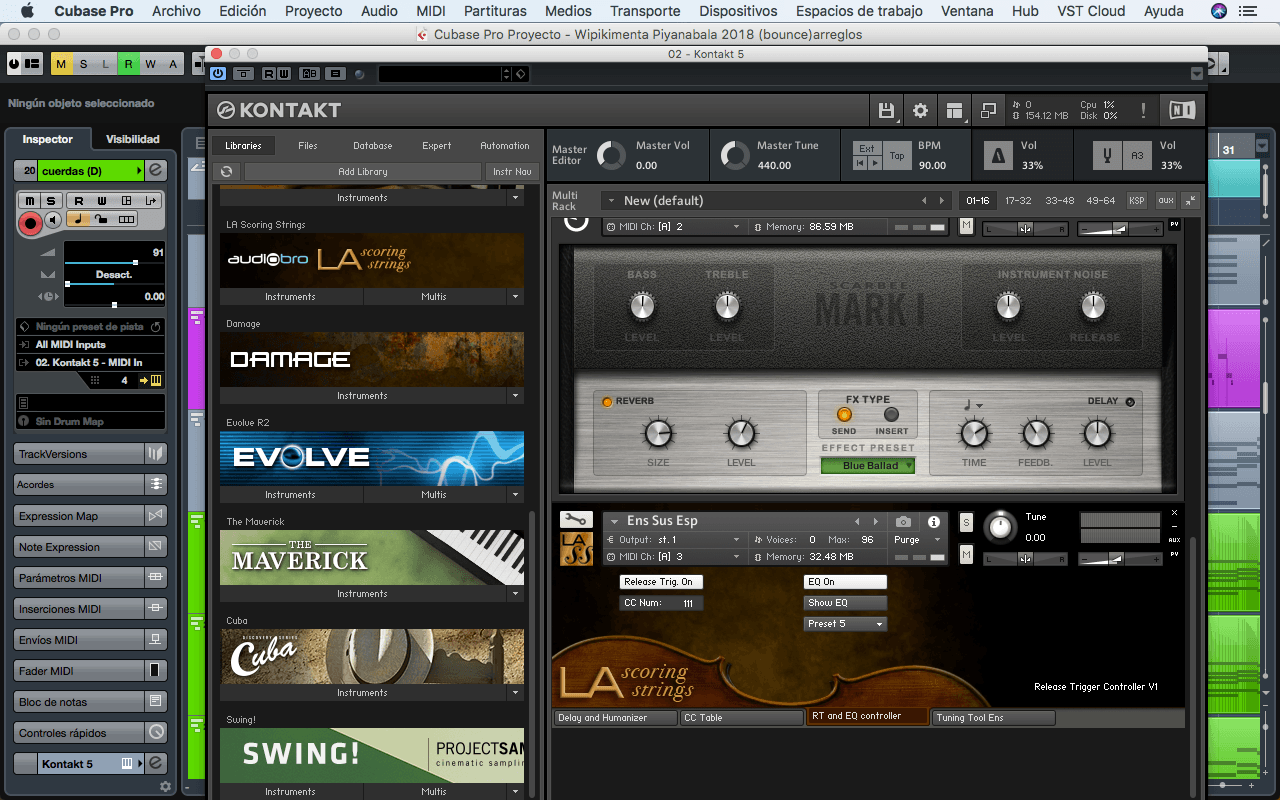1280x800 pixels.
Task: Toggle the Cubase constrain delay compensation power button
Action: tap(13, 64)
